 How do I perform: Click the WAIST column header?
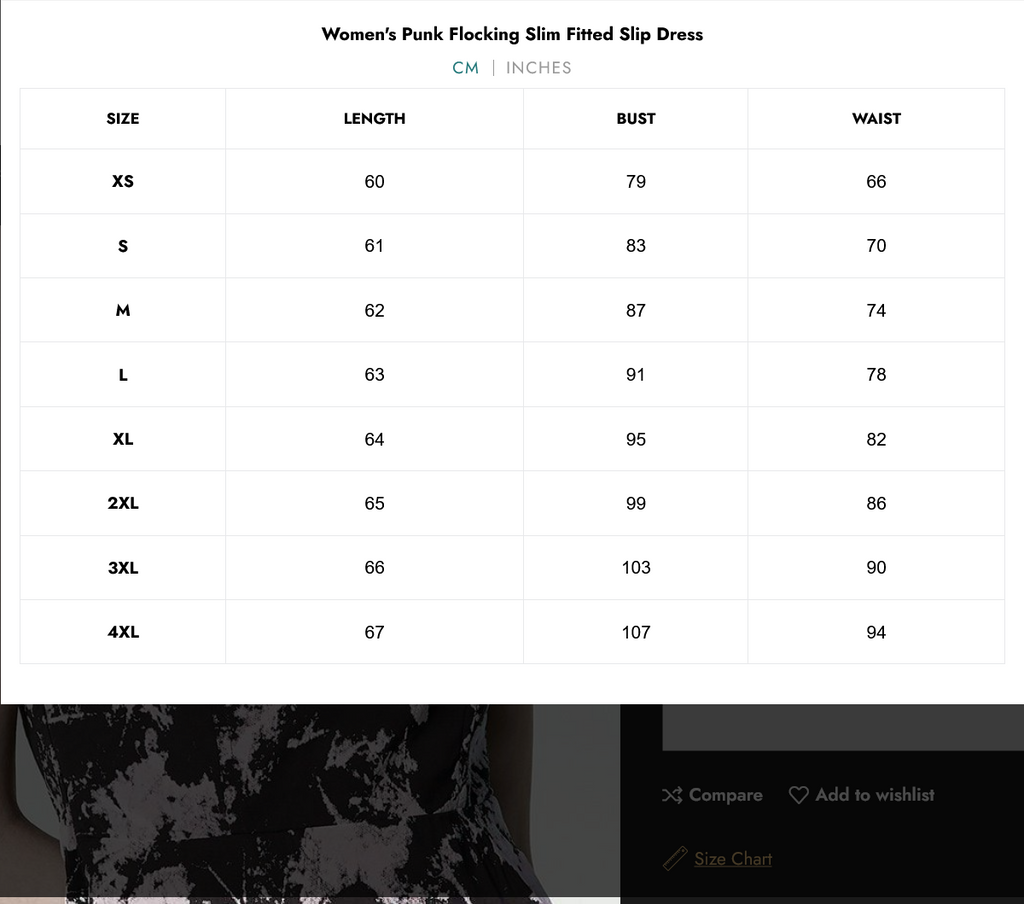pos(876,119)
